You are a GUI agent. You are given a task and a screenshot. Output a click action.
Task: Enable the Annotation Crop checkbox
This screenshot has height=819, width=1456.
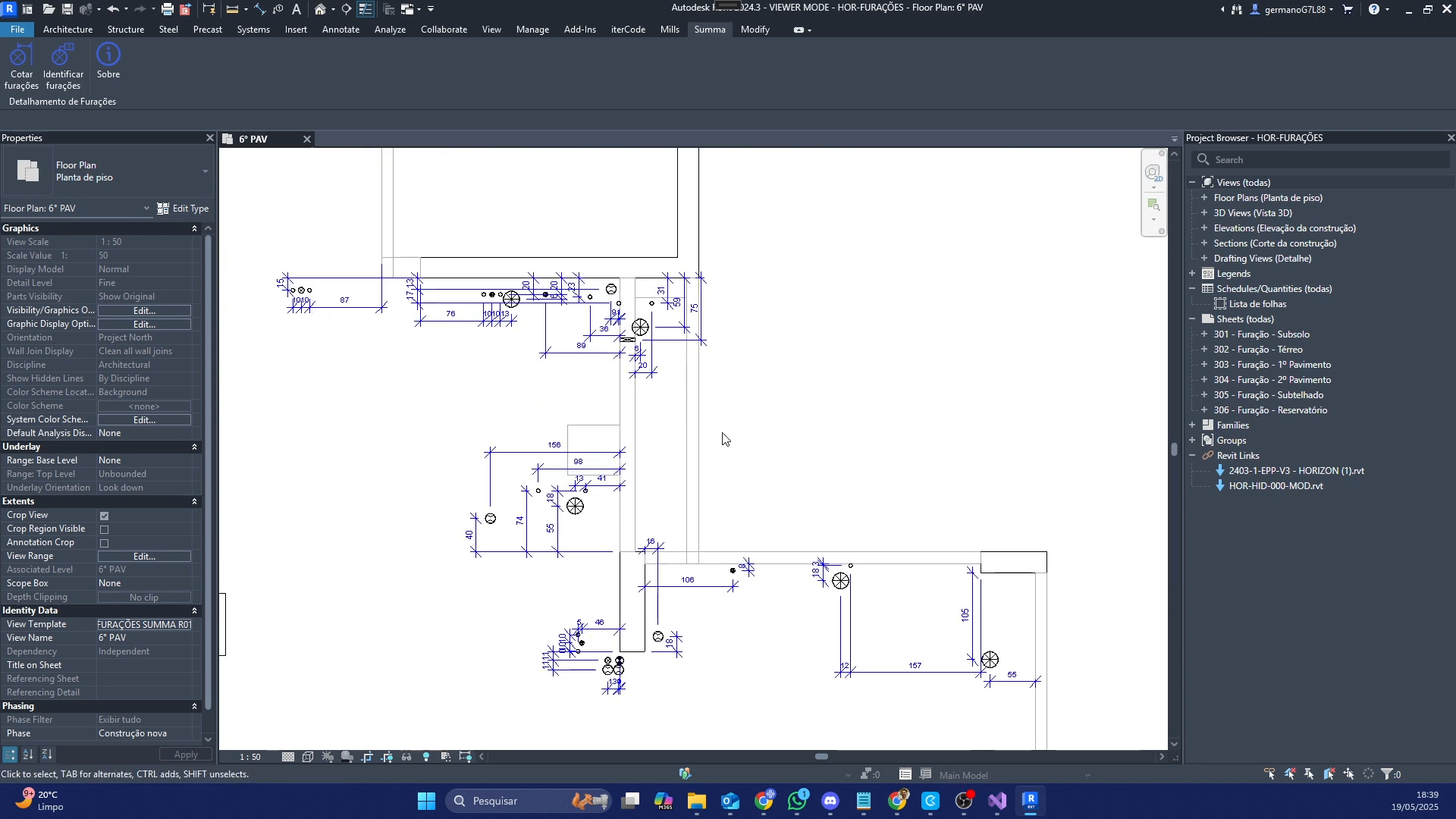coord(105,543)
